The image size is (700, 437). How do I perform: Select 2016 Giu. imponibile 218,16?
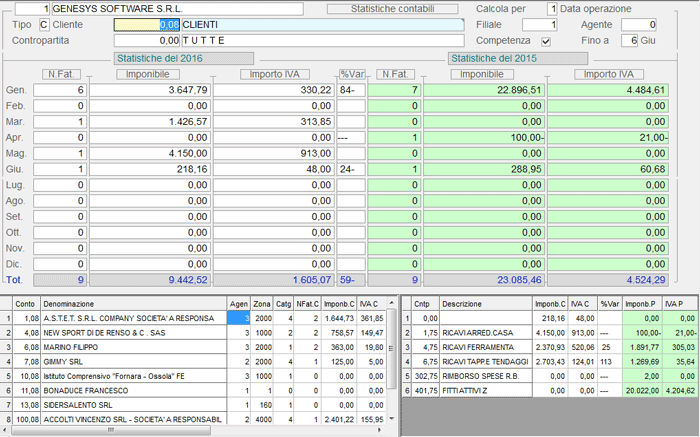coord(150,169)
